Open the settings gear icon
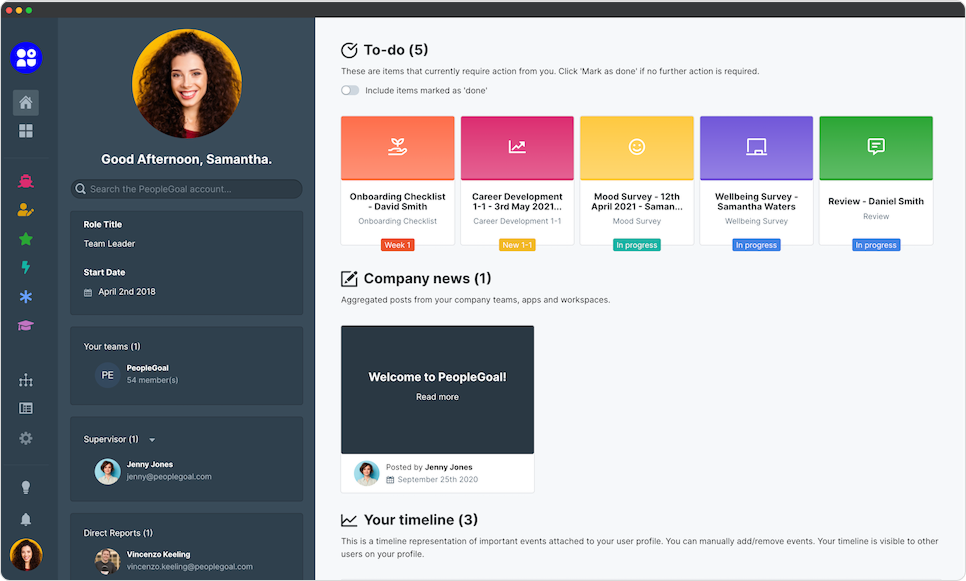966x581 pixels. (x=26, y=438)
